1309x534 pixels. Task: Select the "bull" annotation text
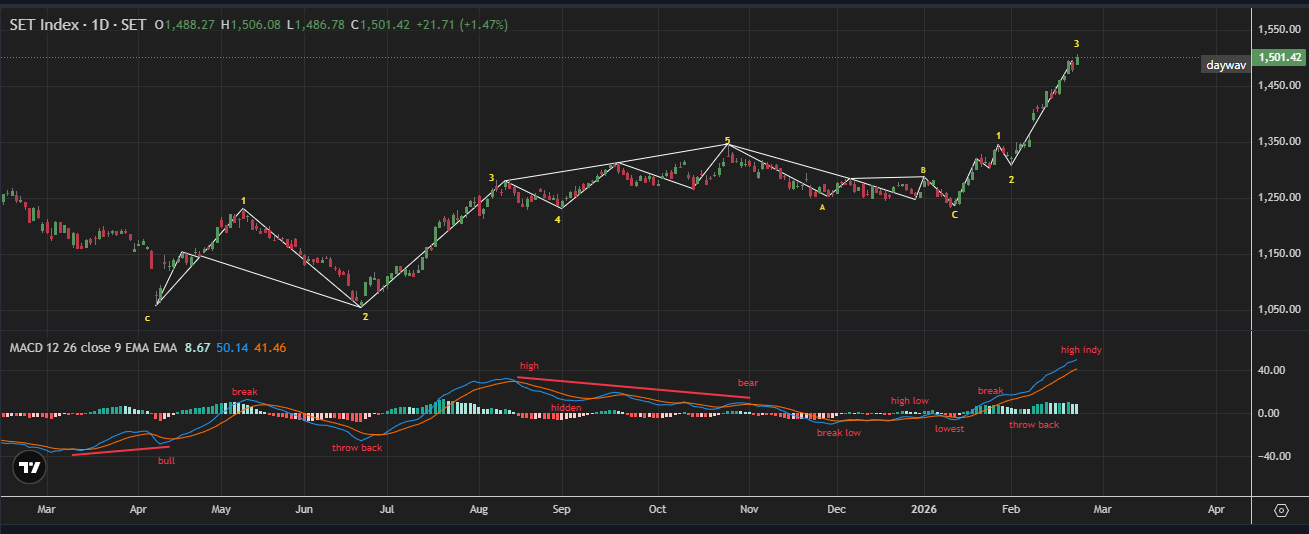point(166,462)
